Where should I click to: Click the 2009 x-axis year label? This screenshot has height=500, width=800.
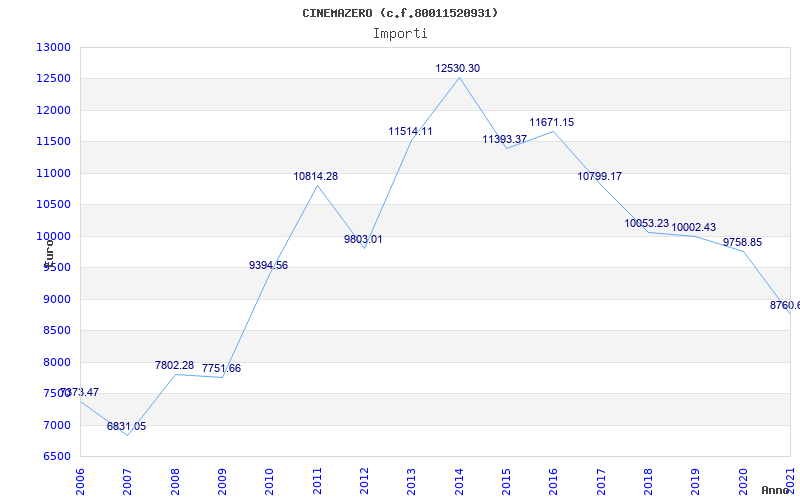click(x=222, y=482)
